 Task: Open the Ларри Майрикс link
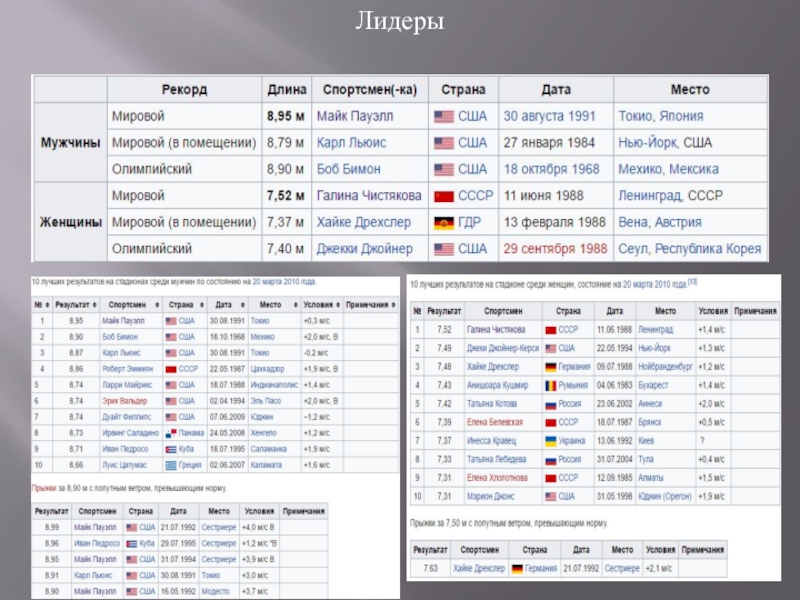pos(127,385)
